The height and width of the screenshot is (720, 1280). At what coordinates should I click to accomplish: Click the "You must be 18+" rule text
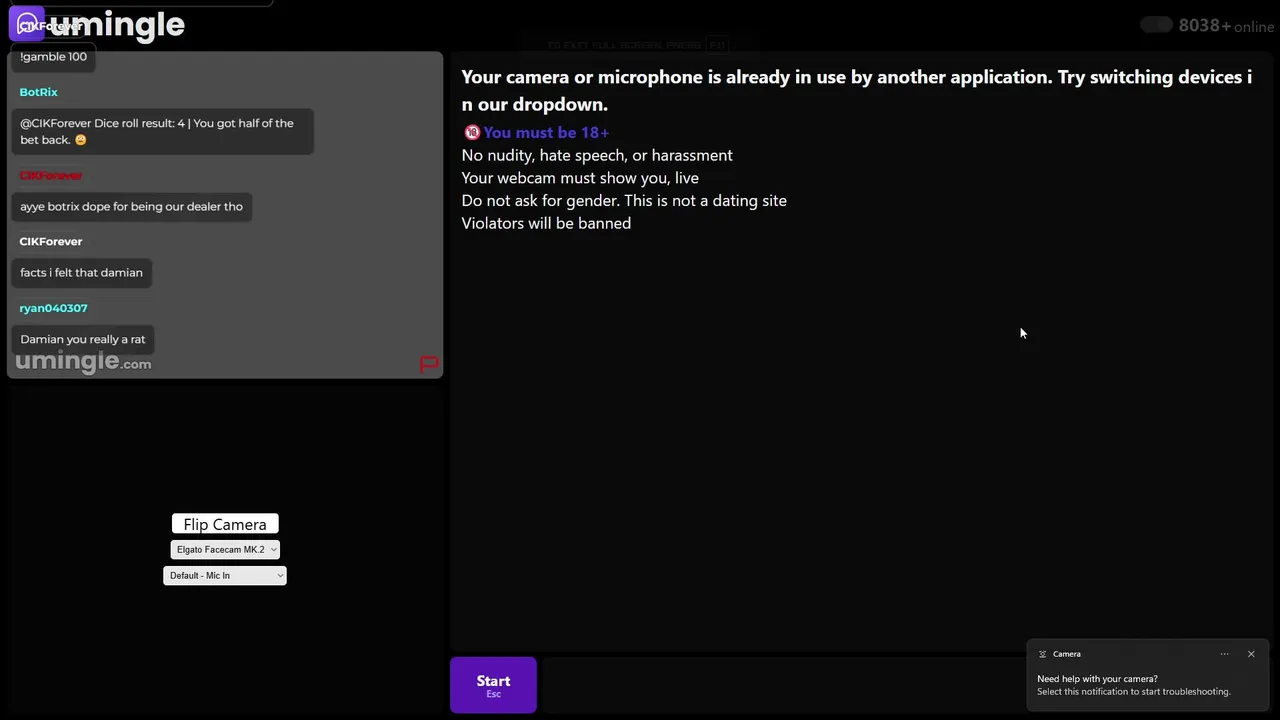(x=546, y=132)
